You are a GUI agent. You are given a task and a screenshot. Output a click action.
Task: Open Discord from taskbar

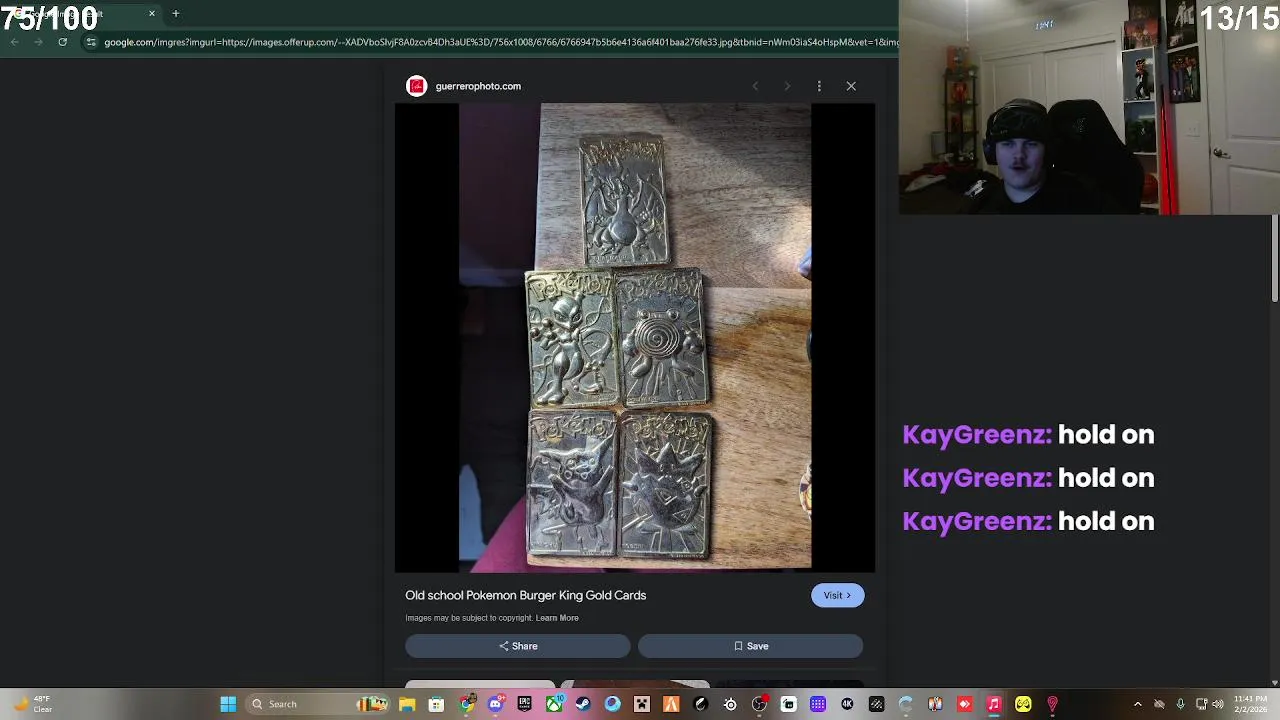pyautogui.click(x=495, y=704)
